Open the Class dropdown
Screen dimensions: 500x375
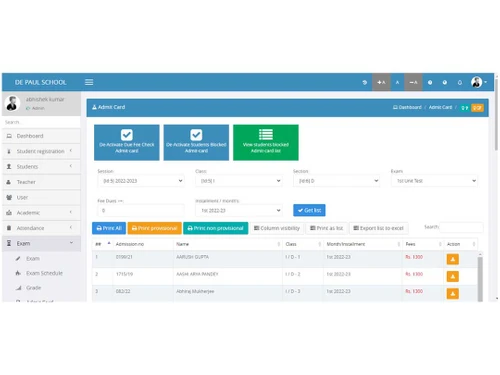point(239,181)
